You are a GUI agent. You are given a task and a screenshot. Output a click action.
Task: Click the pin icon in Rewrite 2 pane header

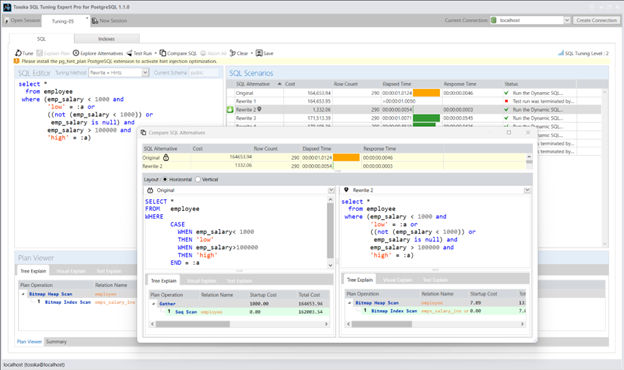(346, 190)
